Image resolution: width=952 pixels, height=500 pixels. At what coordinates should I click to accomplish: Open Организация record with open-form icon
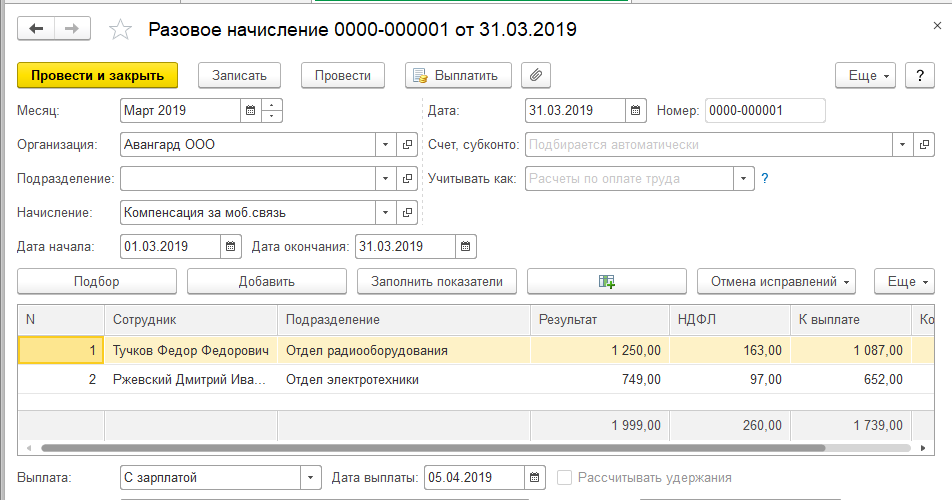click(407, 145)
